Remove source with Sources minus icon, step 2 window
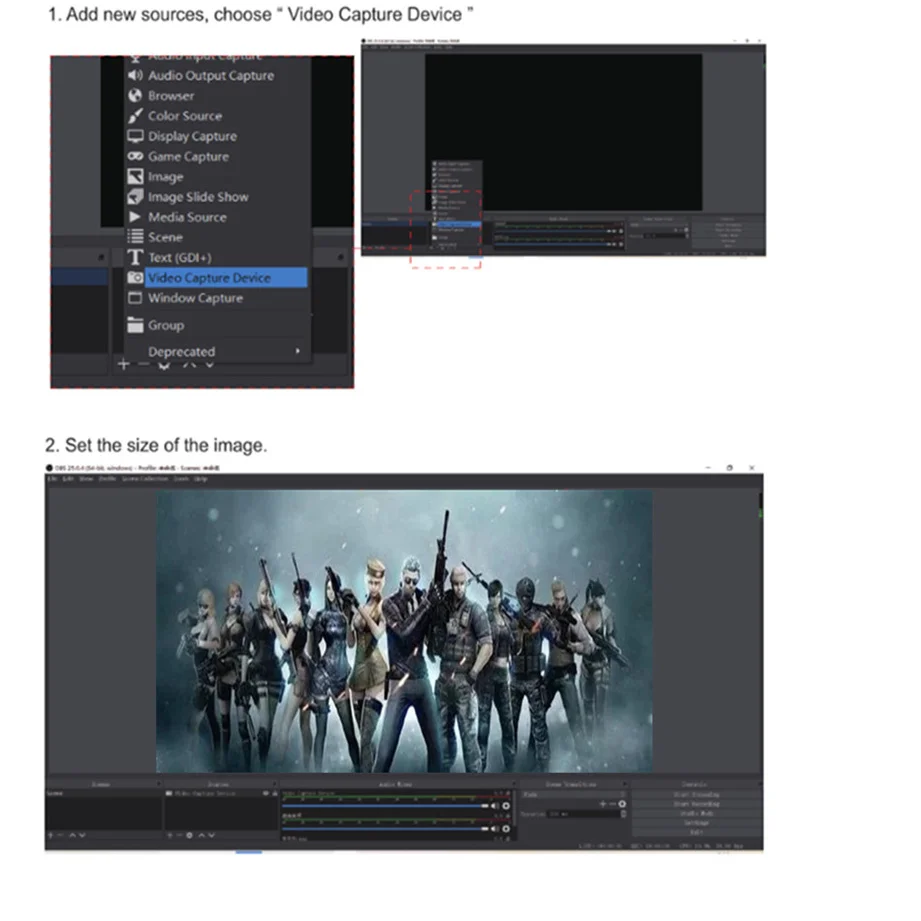 pyautogui.click(x=179, y=835)
